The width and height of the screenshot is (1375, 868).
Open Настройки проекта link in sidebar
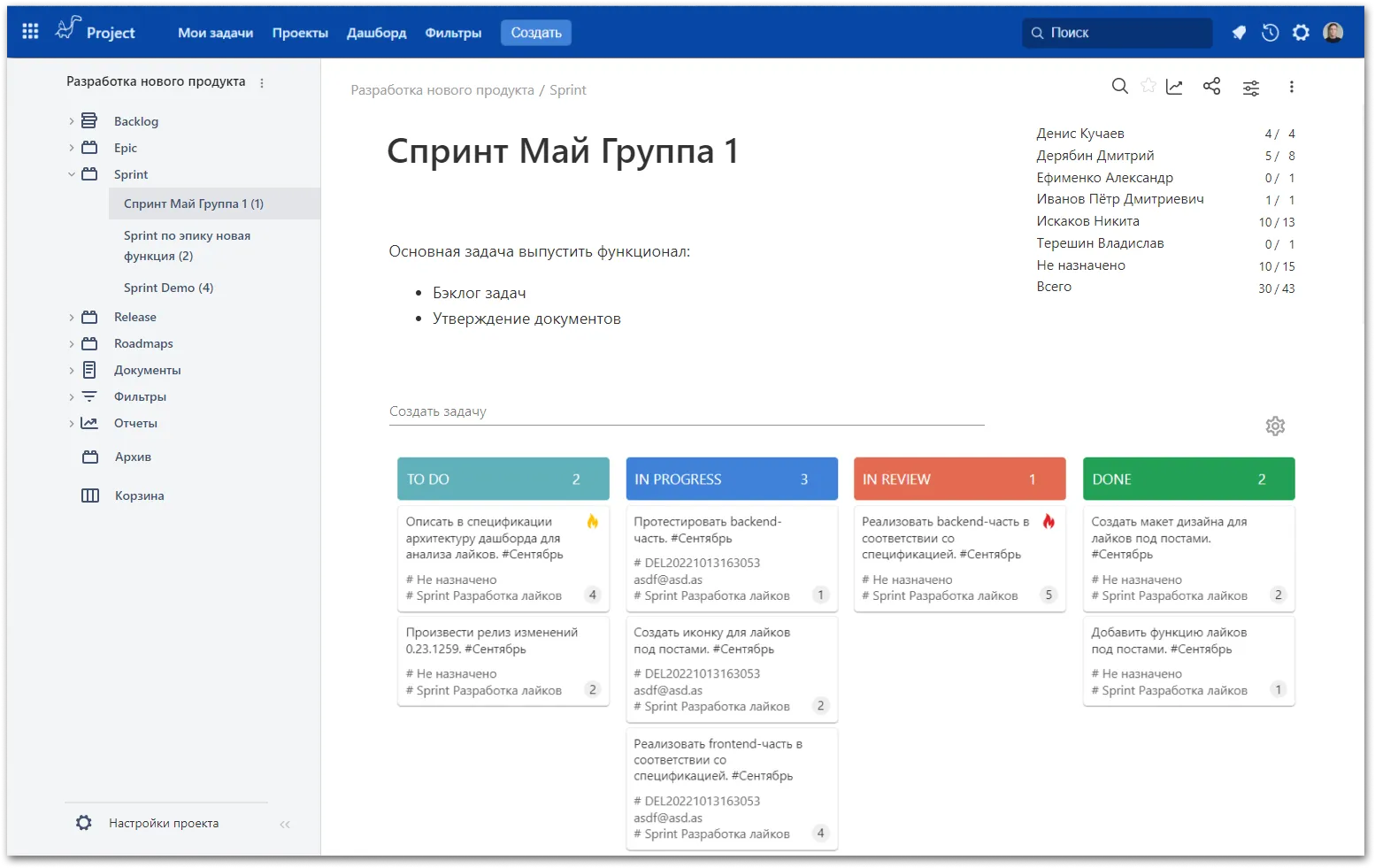pos(164,823)
